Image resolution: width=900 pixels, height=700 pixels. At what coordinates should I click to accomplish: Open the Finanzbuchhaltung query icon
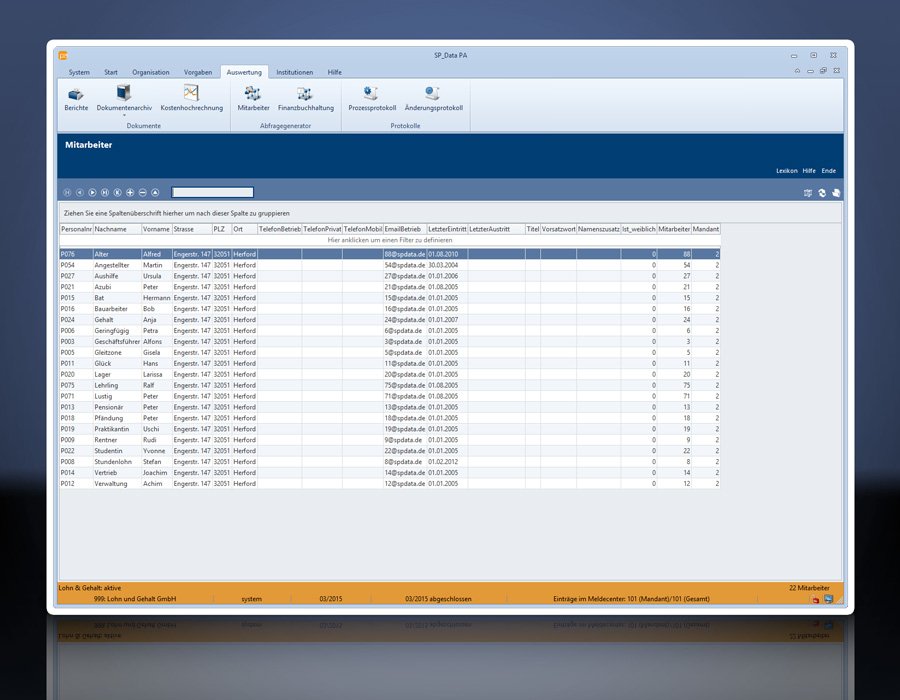click(305, 99)
